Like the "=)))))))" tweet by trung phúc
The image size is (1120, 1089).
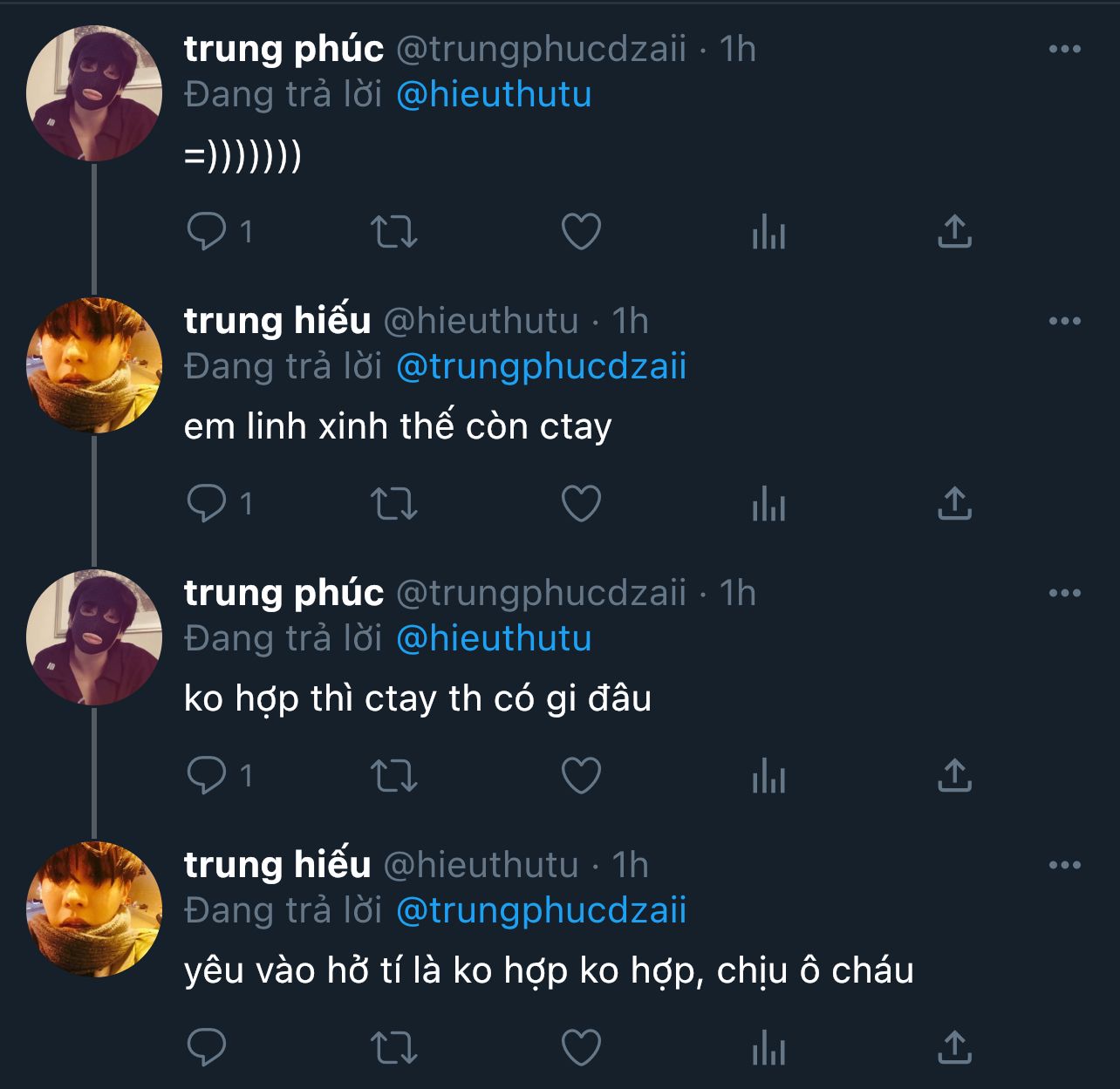click(x=581, y=232)
